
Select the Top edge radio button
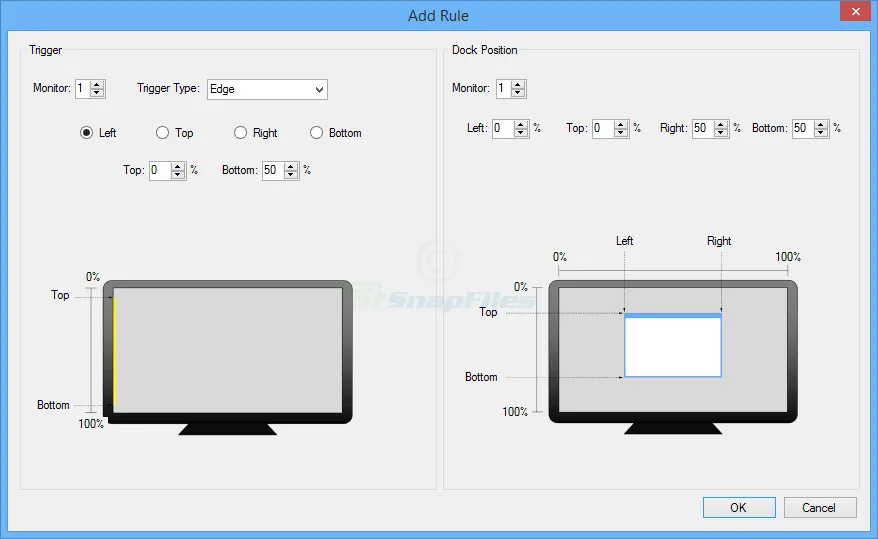pyautogui.click(x=162, y=133)
